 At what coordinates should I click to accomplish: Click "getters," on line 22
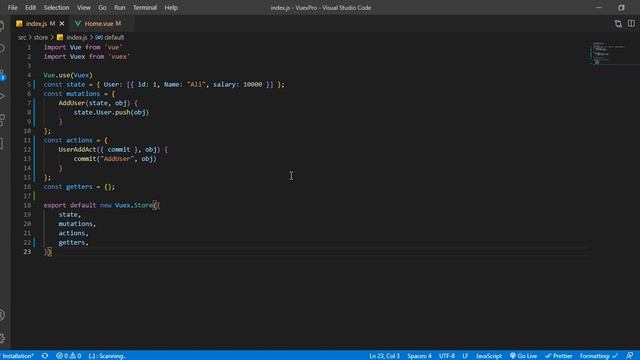pyautogui.click(x=73, y=242)
